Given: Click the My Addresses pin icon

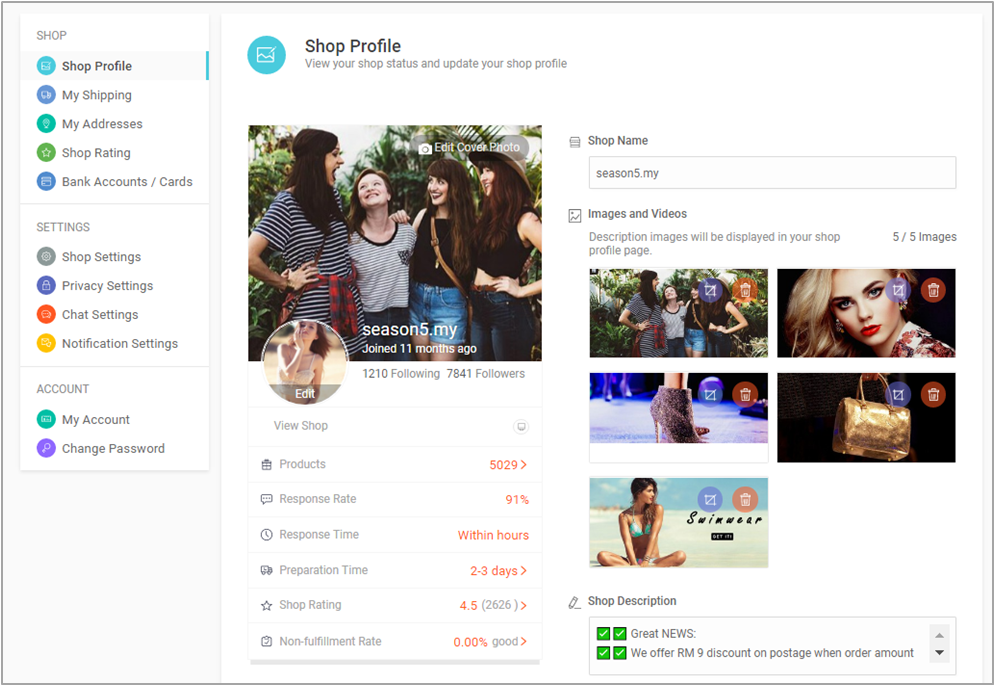Looking at the screenshot, I should pyautogui.click(x=46, y=123).
